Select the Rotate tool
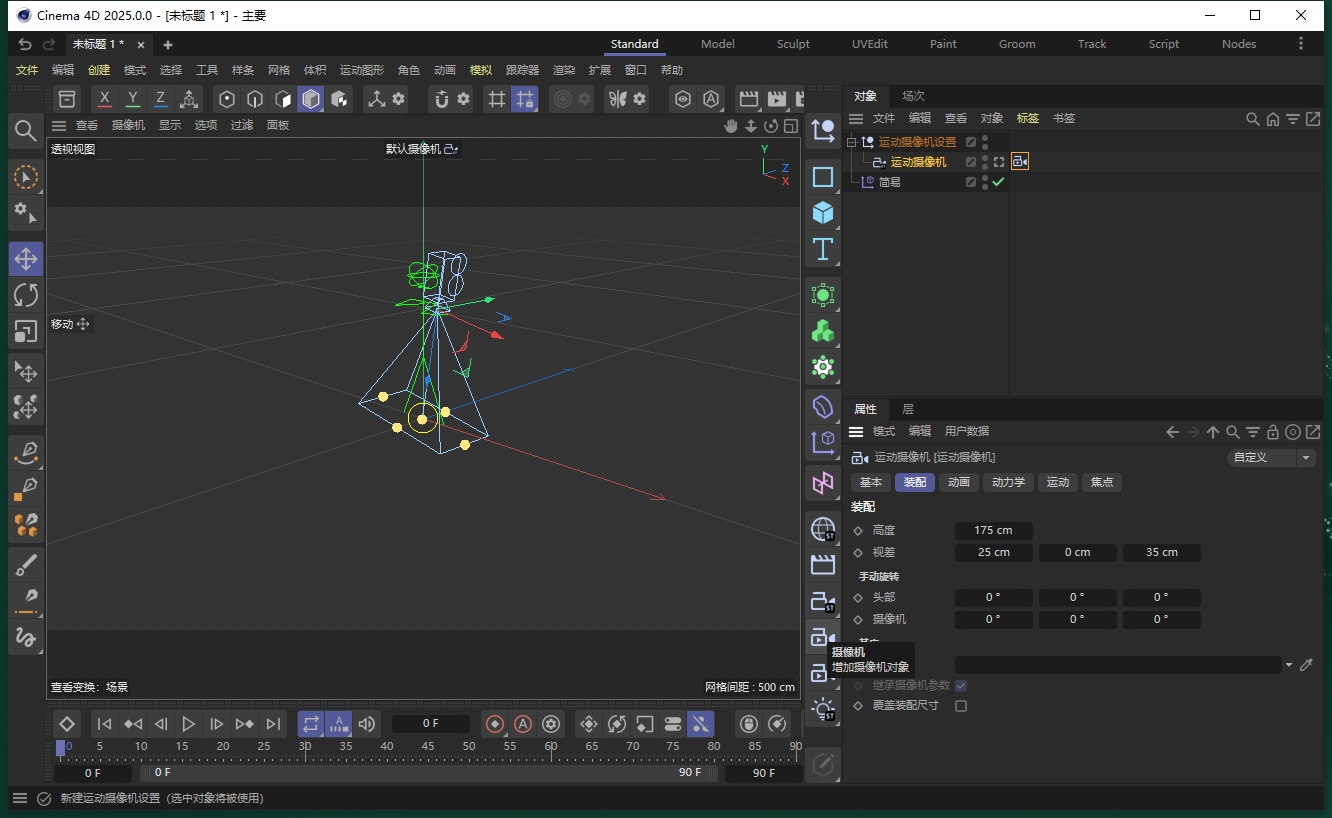 pos(26,294)
